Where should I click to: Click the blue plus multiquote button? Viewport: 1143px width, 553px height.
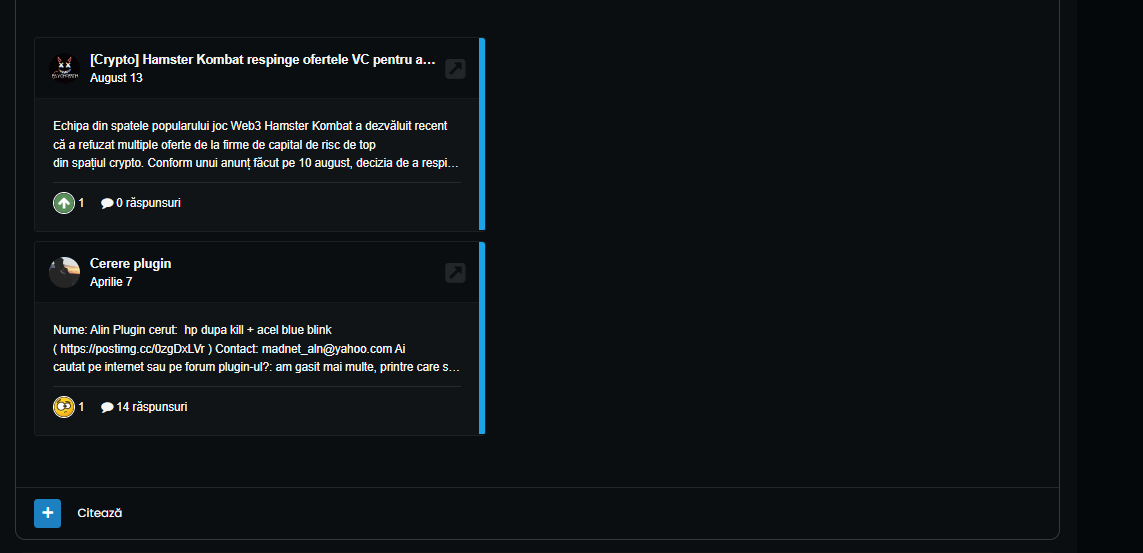tap(47, 513)
